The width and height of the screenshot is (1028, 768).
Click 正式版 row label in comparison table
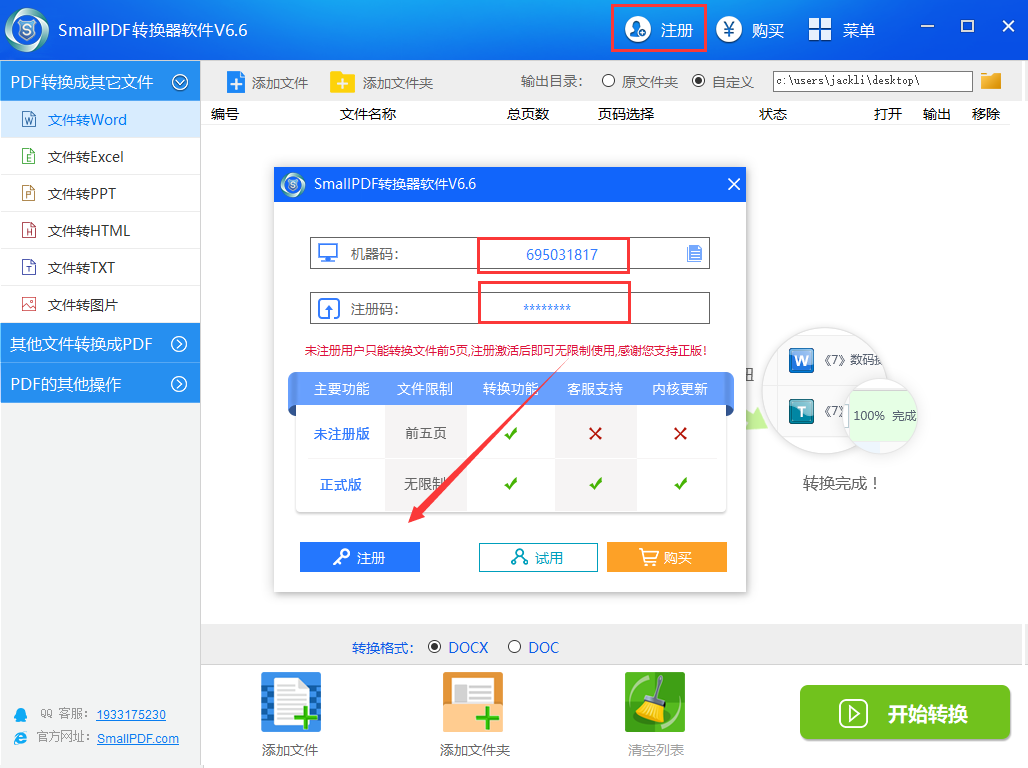point(341,485)
